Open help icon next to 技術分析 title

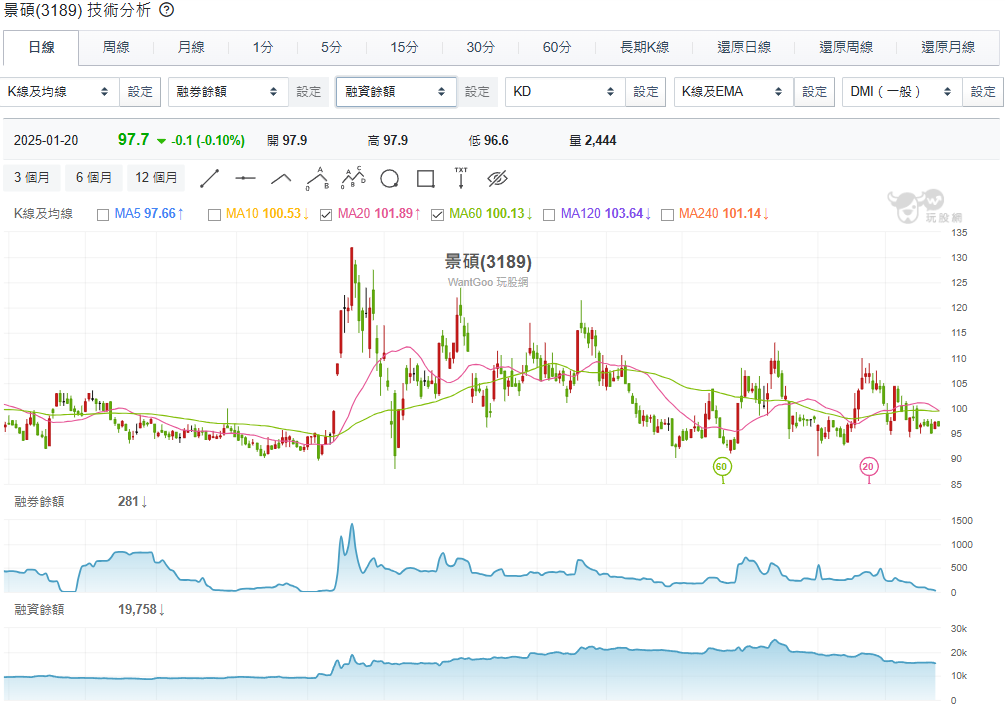click(167, 10)
